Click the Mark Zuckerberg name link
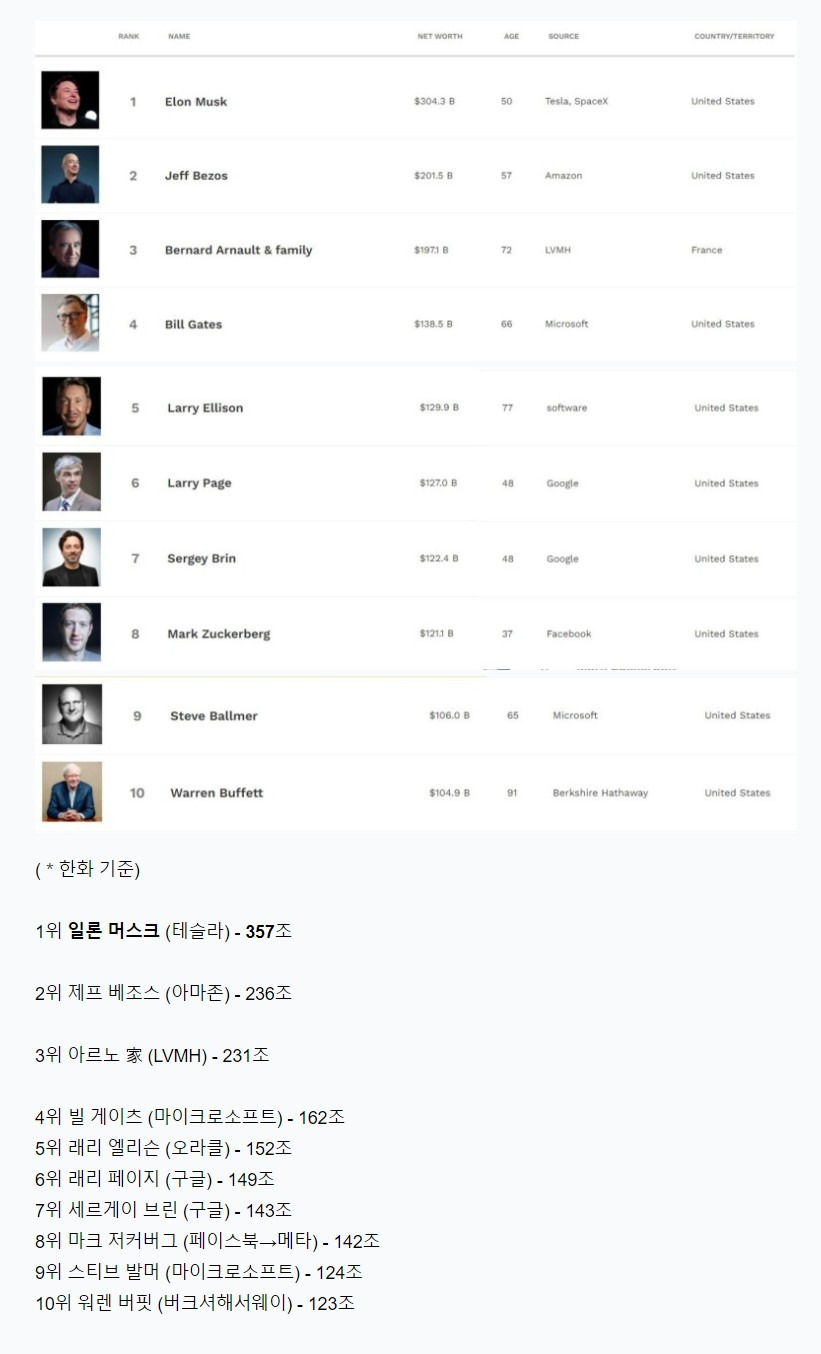The height and width of the screenshot is (1354, 821). [218, 634]
